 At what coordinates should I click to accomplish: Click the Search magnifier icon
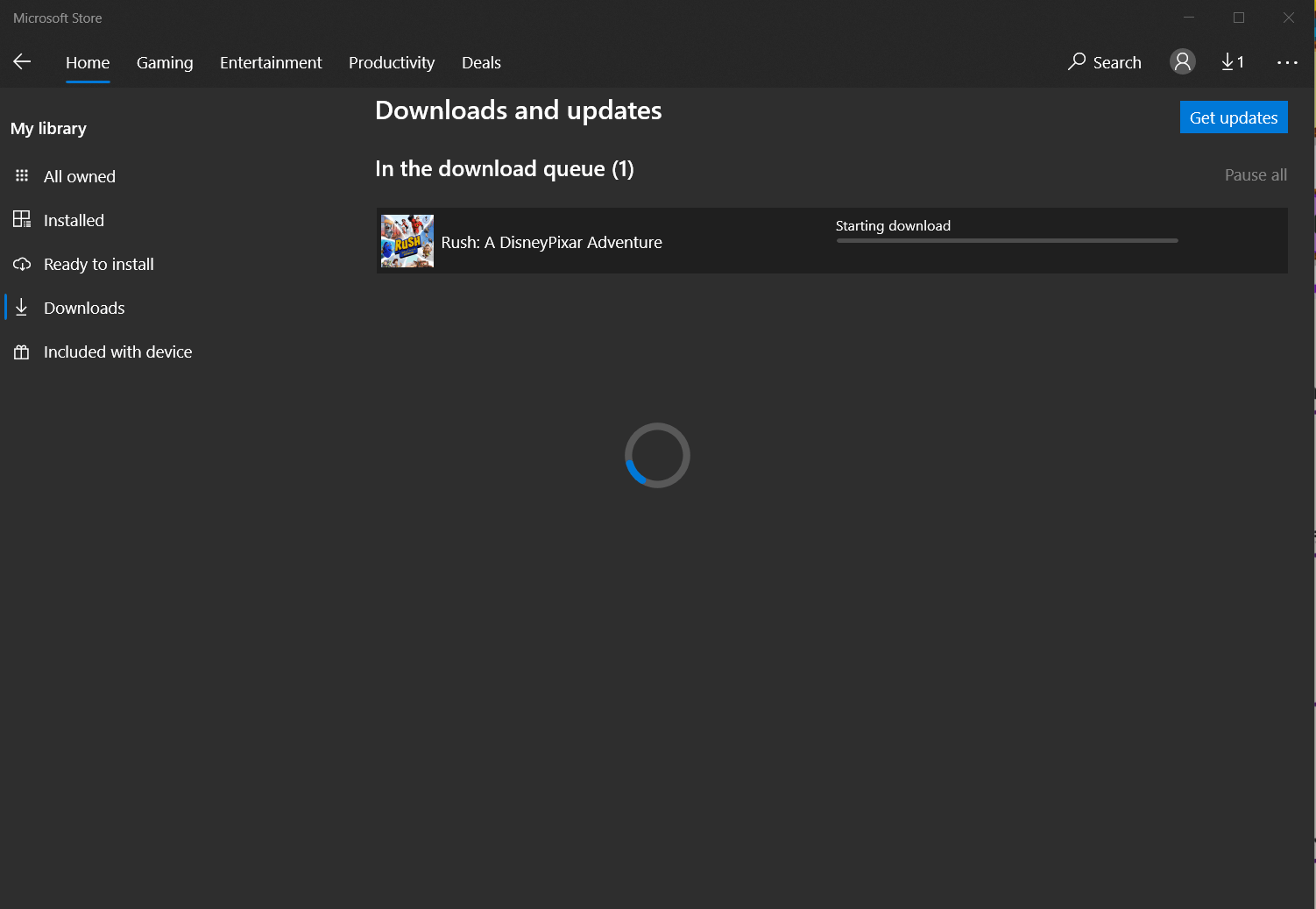(1077, 61)
